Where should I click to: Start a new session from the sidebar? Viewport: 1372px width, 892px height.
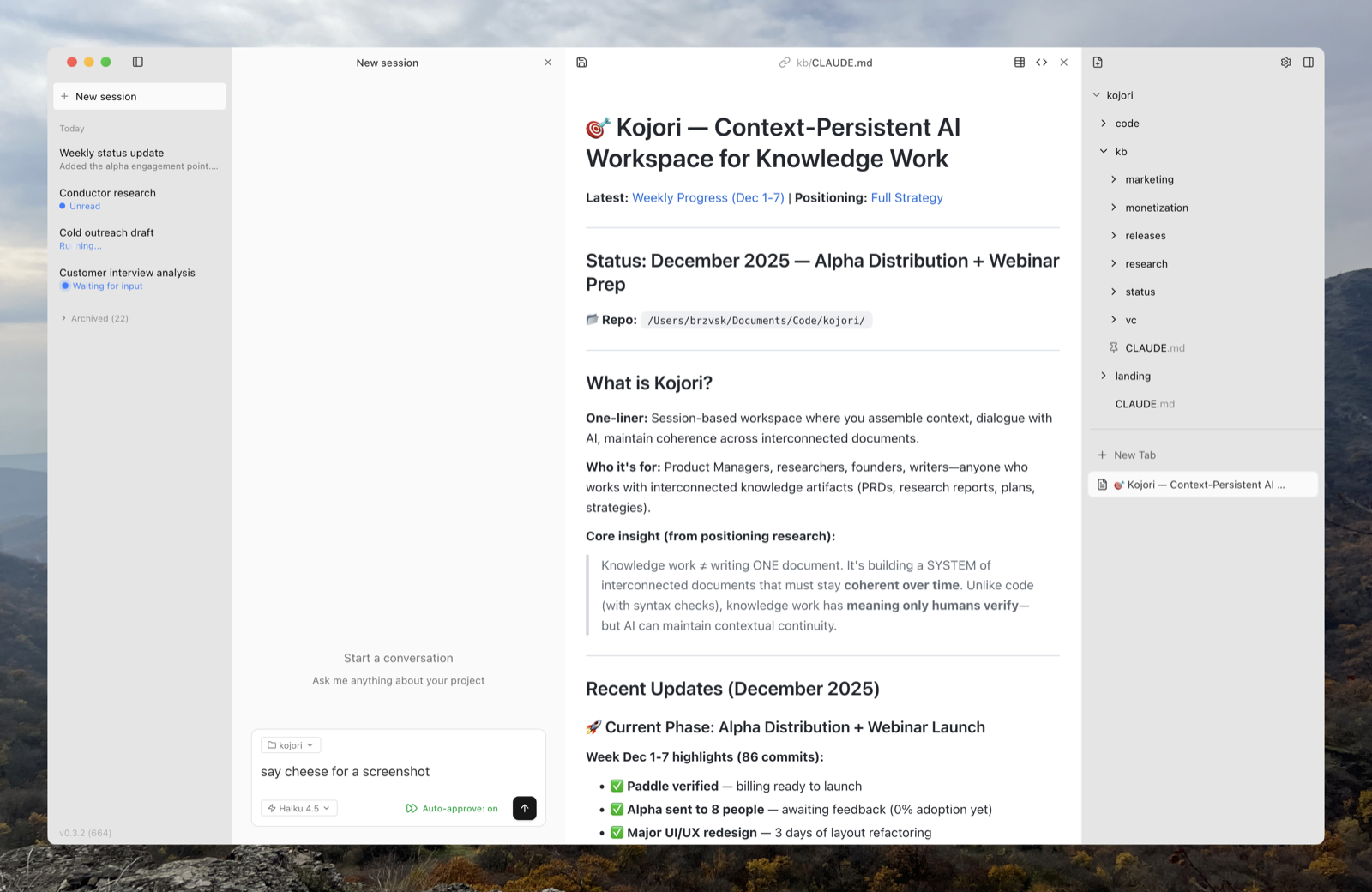click(x=139, y=96)
